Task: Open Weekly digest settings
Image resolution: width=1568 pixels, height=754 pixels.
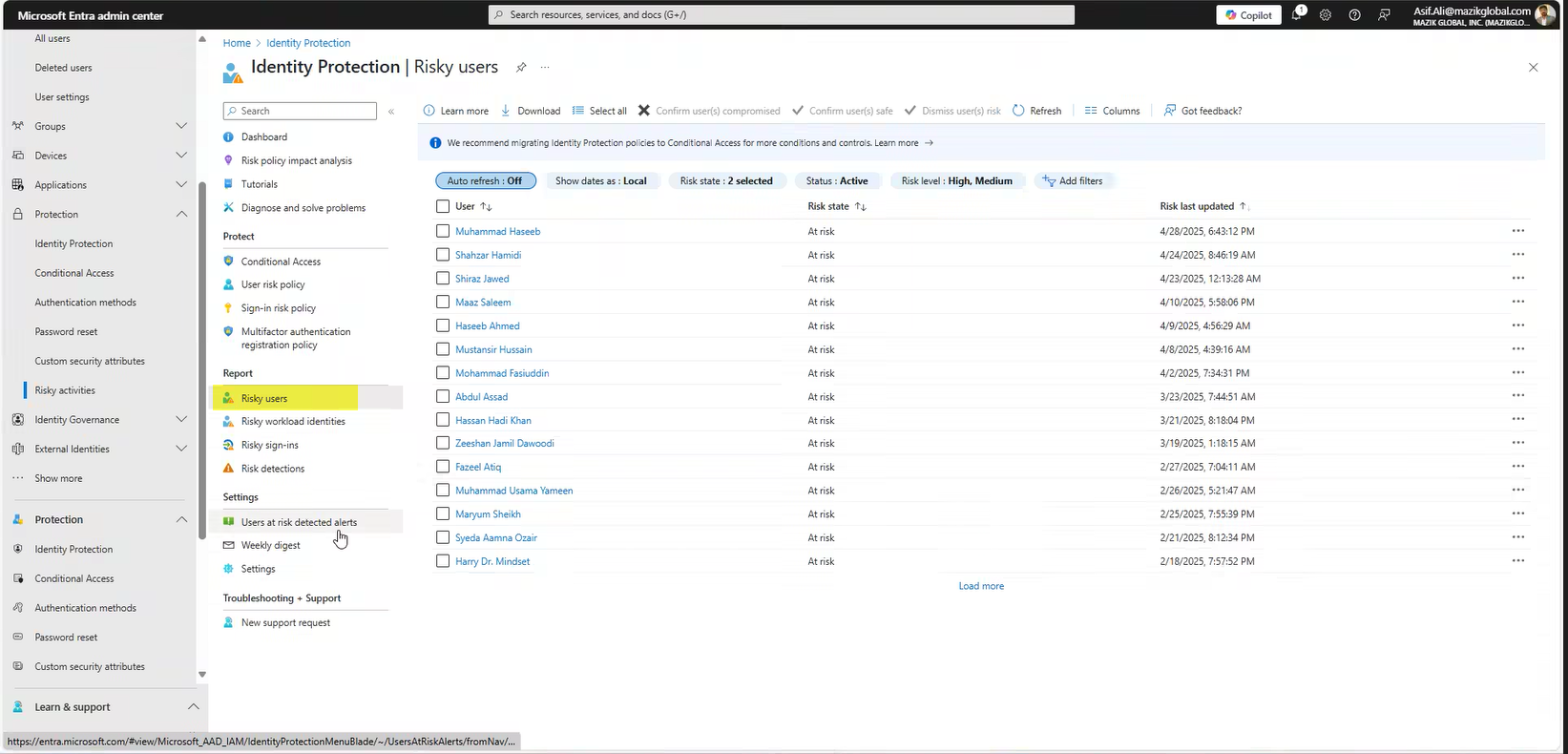Action: 270,545
